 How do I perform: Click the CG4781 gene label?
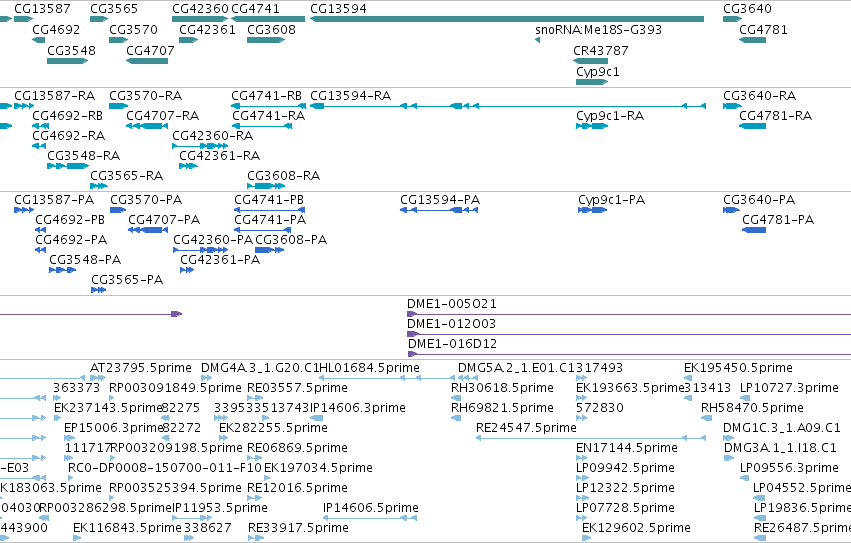click(x=763, y=29)
